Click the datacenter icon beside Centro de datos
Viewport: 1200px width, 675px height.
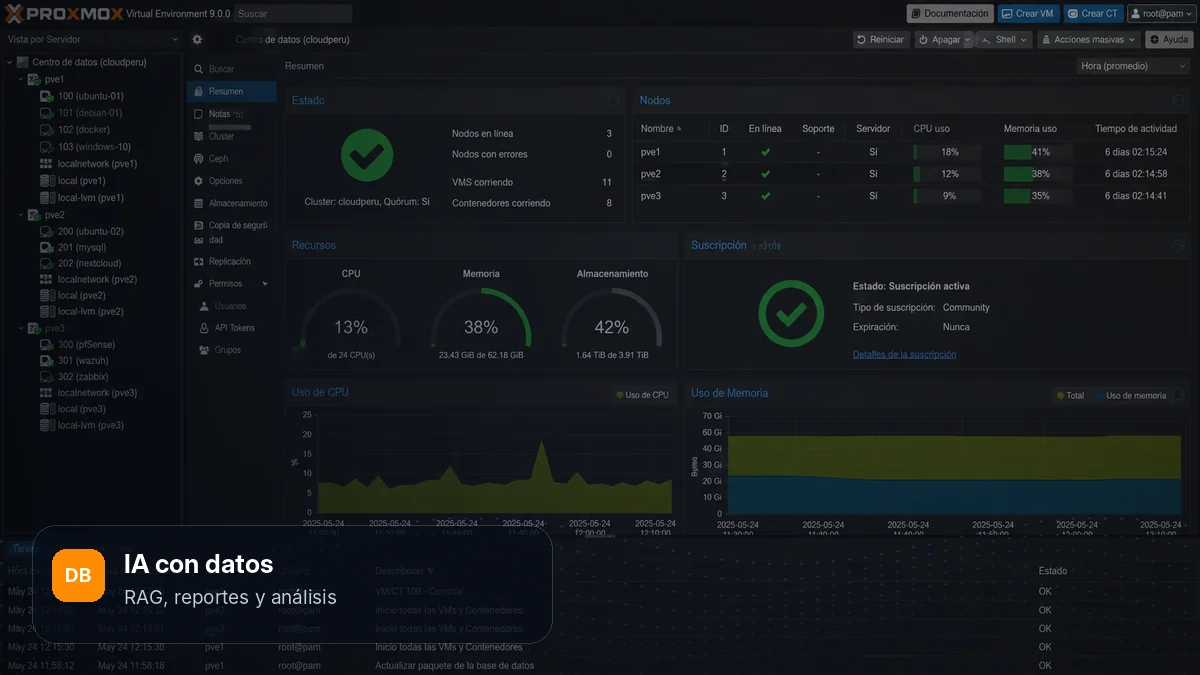pos(23,62)
